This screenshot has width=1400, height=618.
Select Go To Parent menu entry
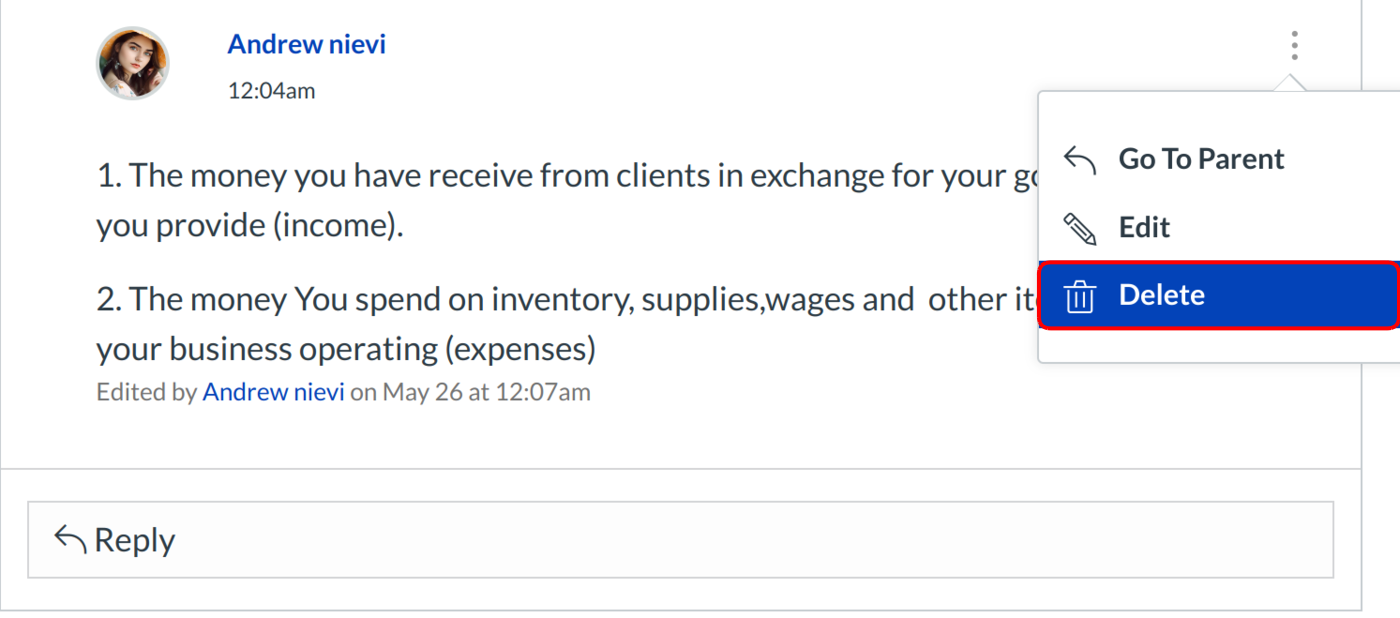click(1201, 159)
